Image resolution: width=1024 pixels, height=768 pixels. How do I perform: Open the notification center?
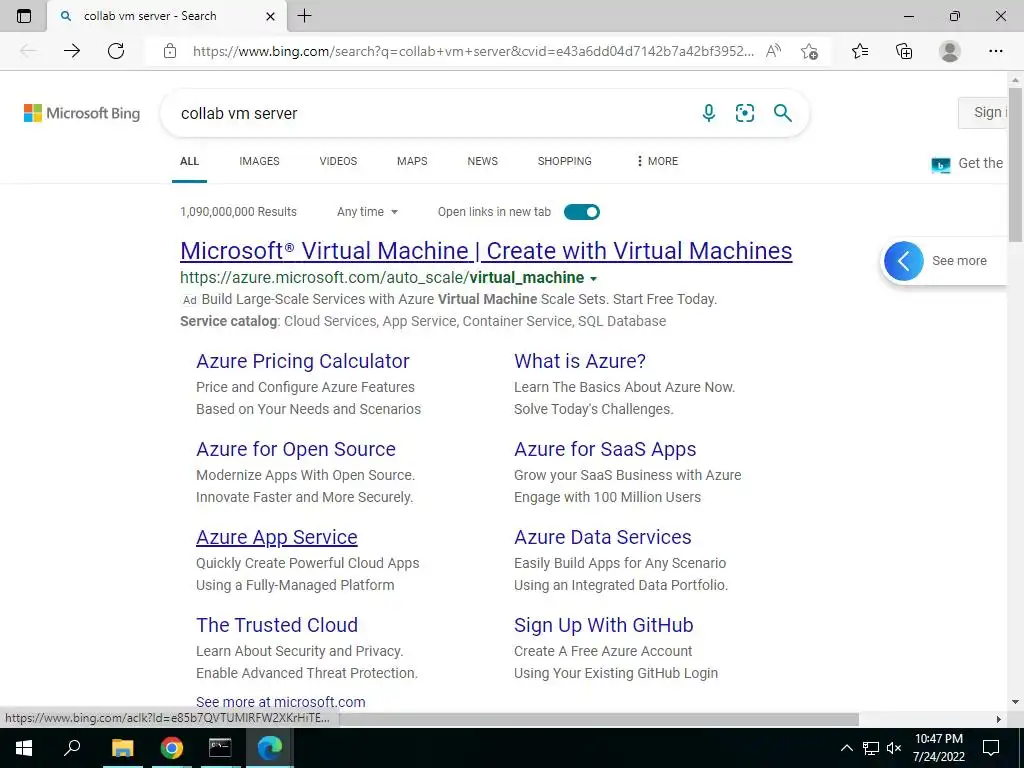991,748
